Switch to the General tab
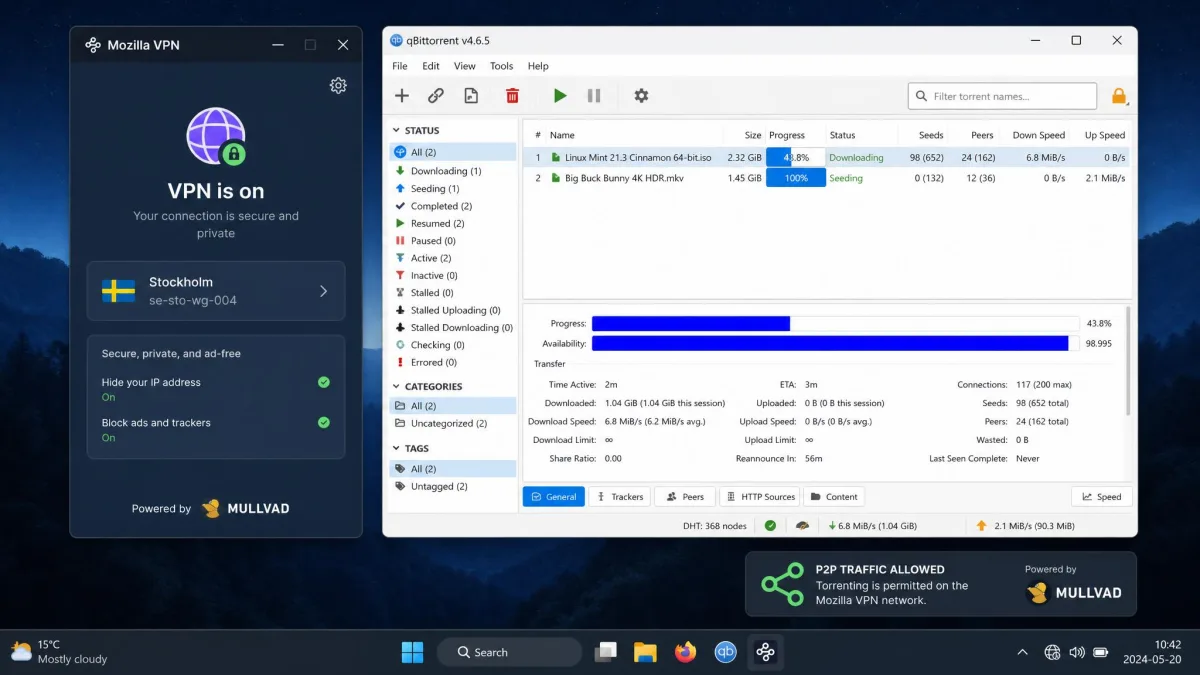 coord(553,496)
